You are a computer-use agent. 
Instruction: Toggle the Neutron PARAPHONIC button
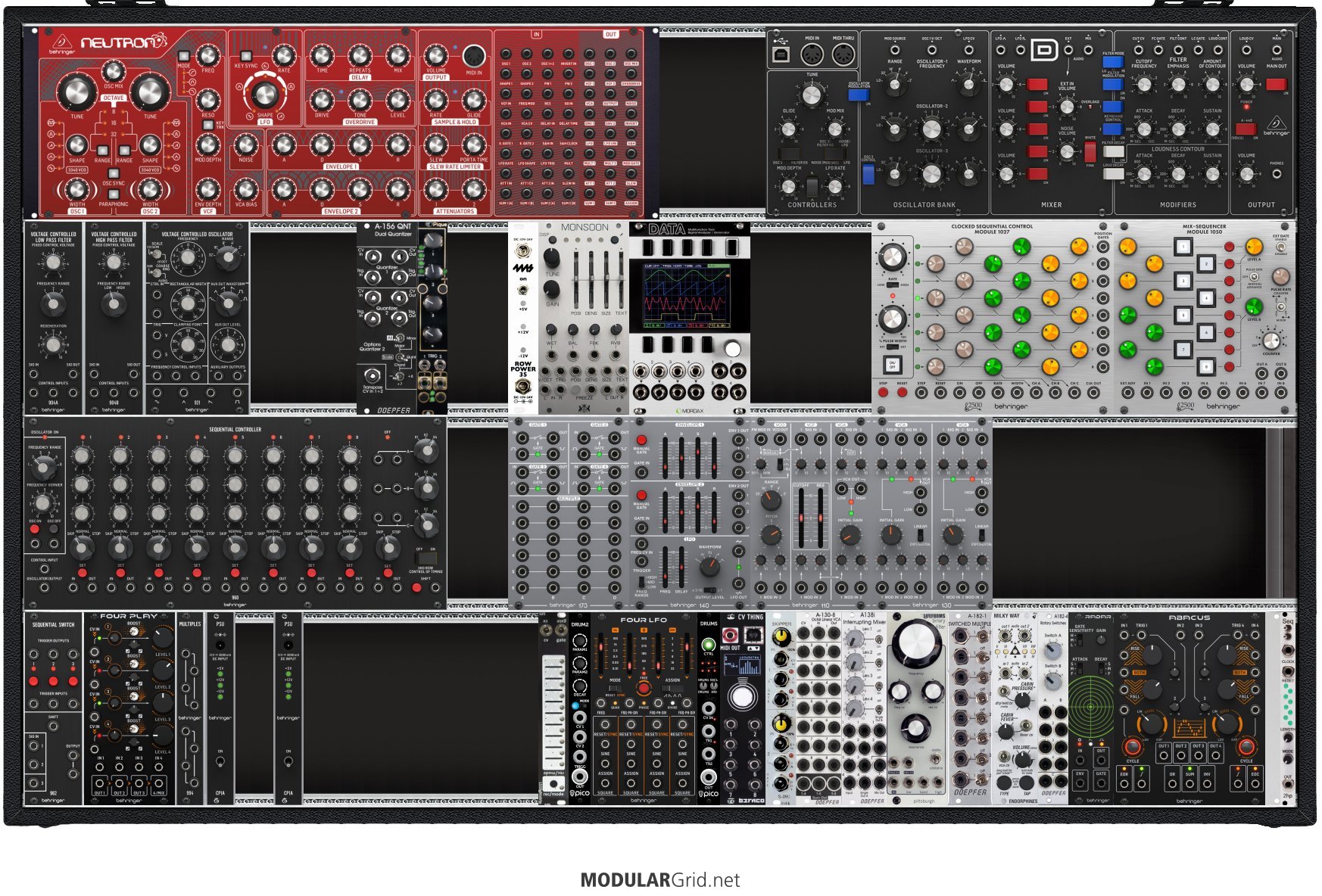pyautogui.click(x=114, y=194)
